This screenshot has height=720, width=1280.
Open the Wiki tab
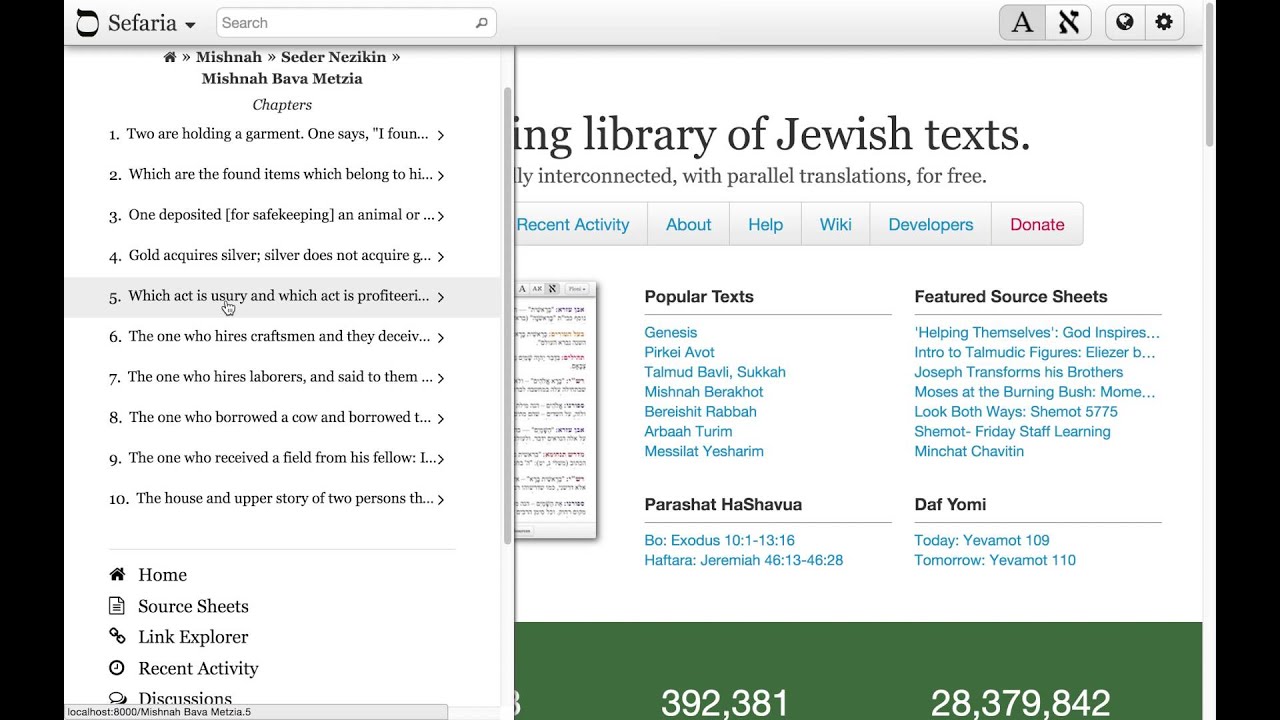click(x=836, y=225)
